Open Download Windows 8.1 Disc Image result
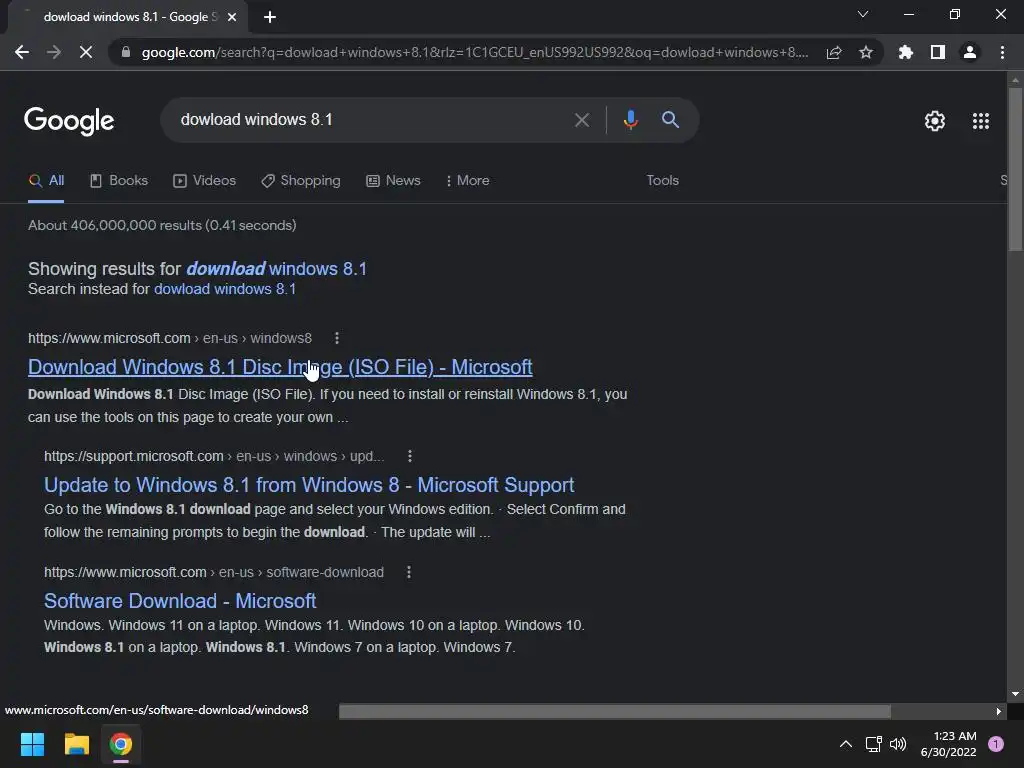The width and height of the screenshot is (1024, 768). [x=280, y=368]
